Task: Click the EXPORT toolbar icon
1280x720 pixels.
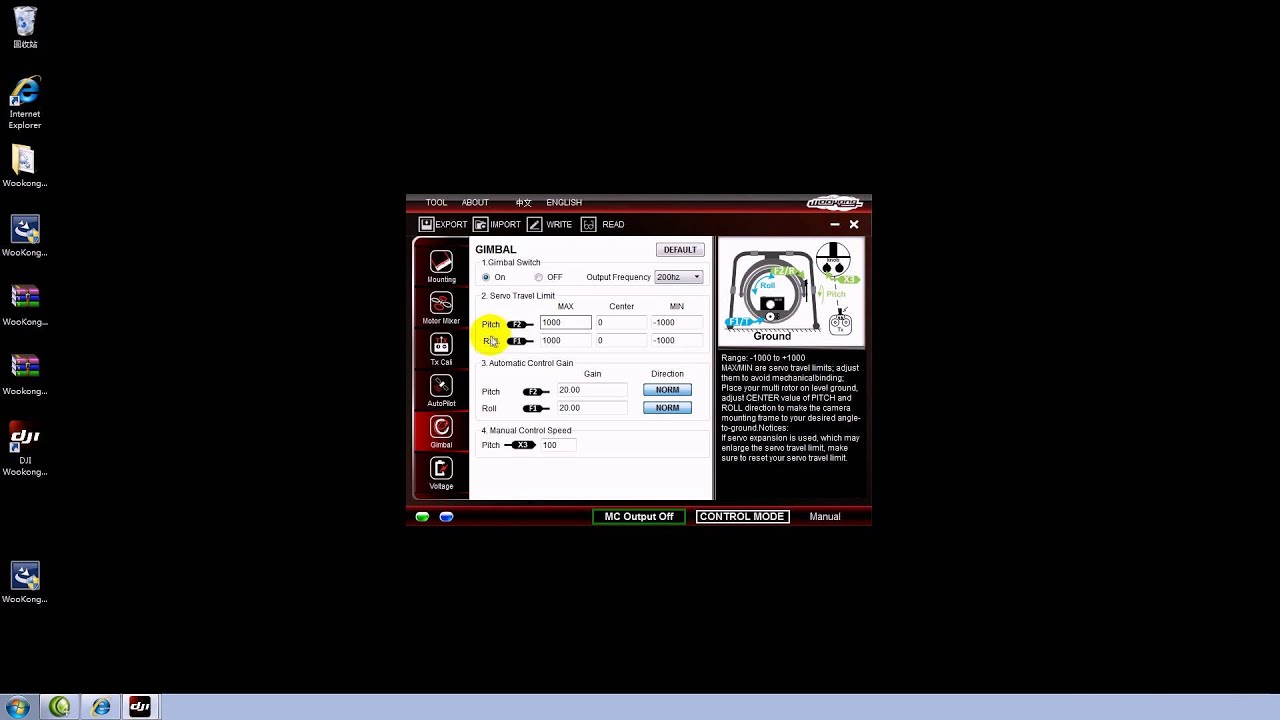Action: (x=426, y=224)
